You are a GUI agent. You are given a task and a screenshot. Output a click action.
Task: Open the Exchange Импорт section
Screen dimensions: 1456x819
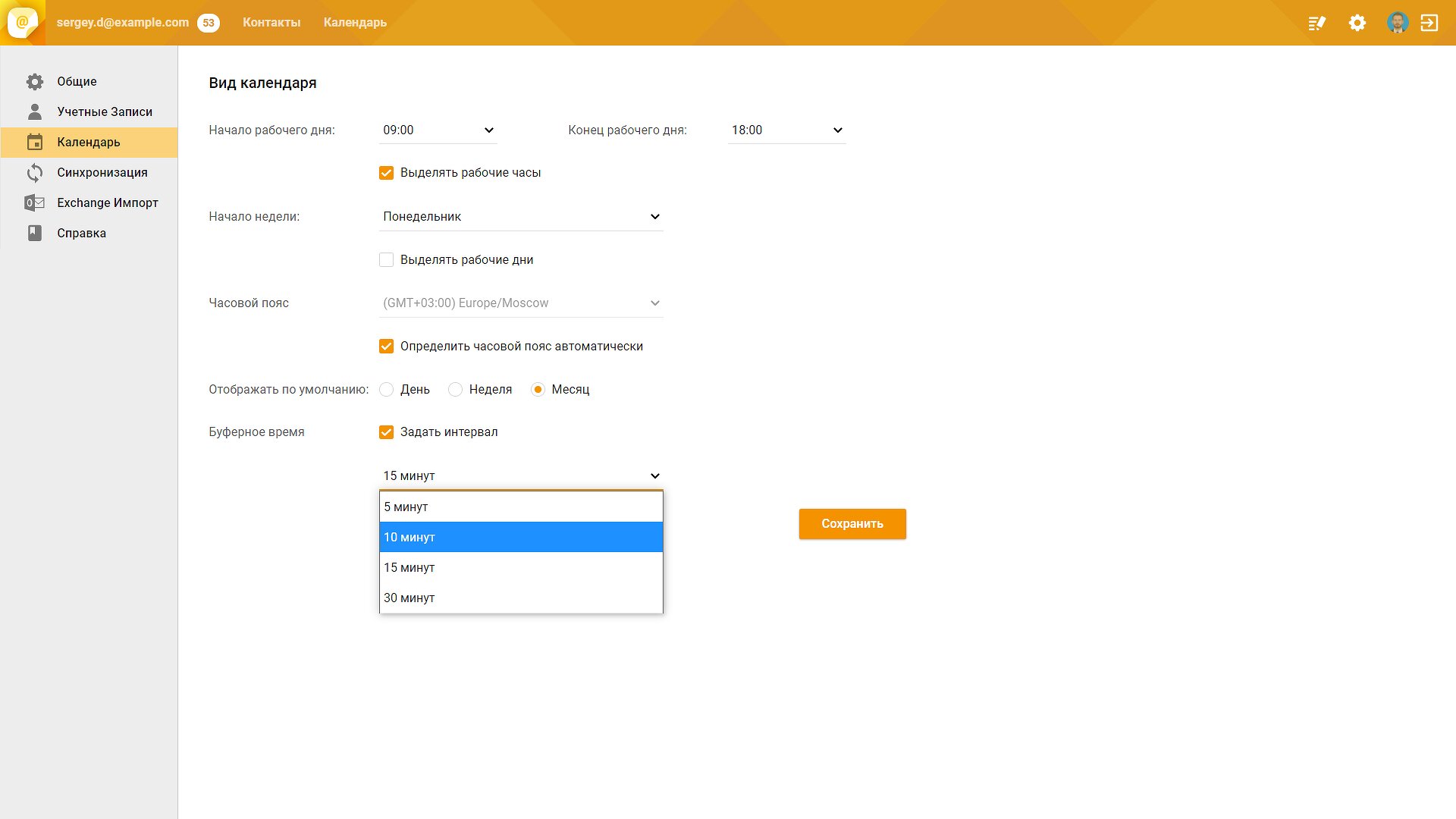89,203
